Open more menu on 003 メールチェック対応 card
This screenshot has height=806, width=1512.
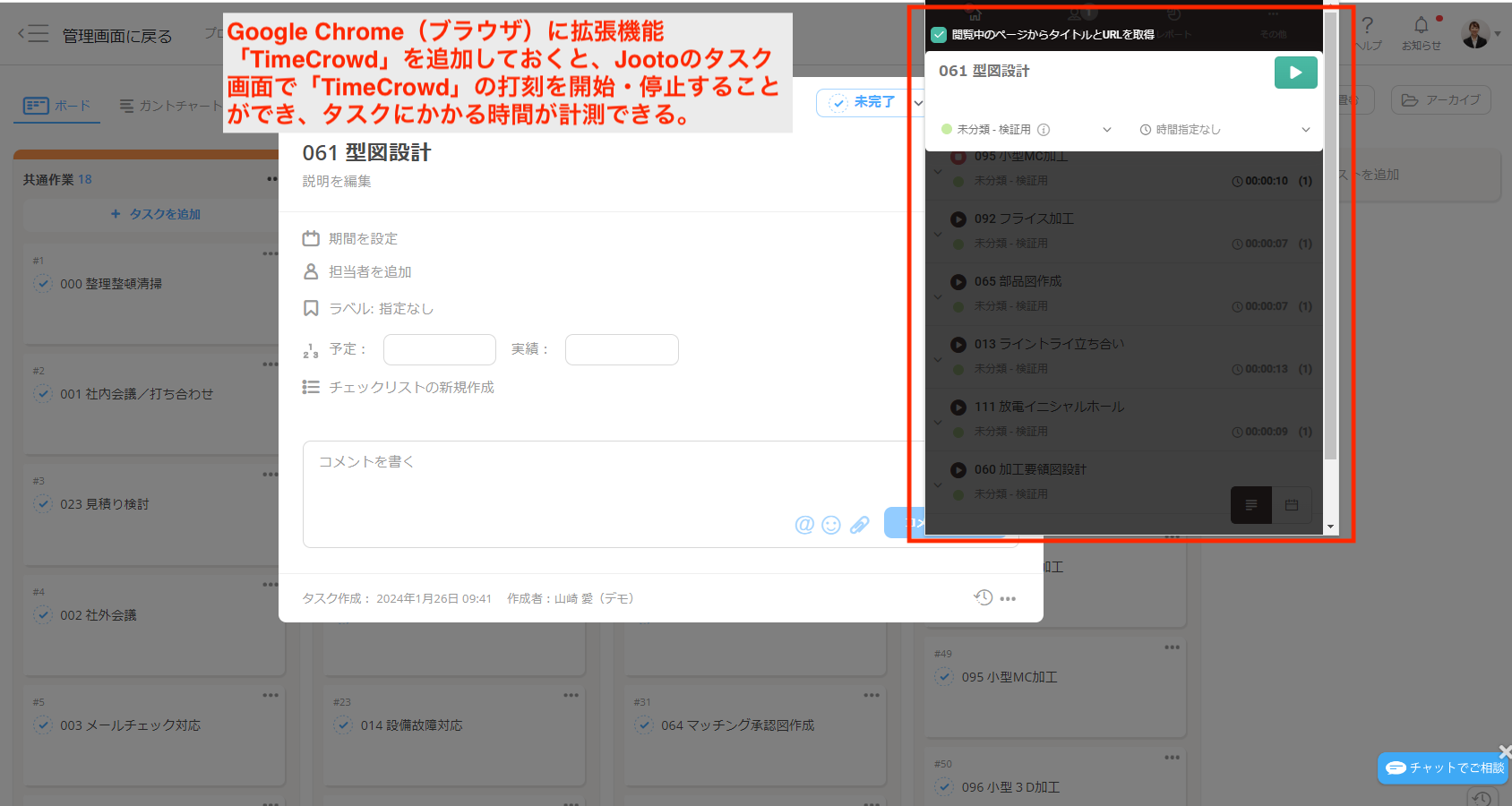(271, 695)
